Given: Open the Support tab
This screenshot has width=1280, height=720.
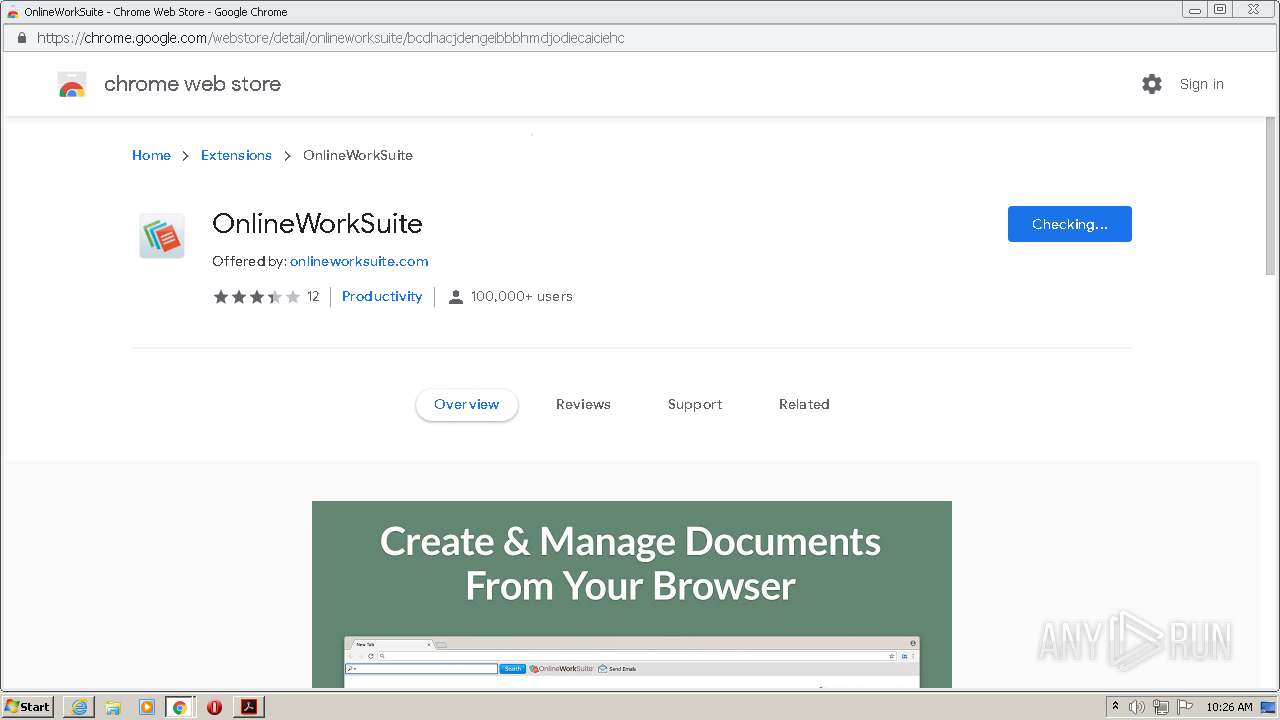Looking at the screenshot, I should pos(695,404).
